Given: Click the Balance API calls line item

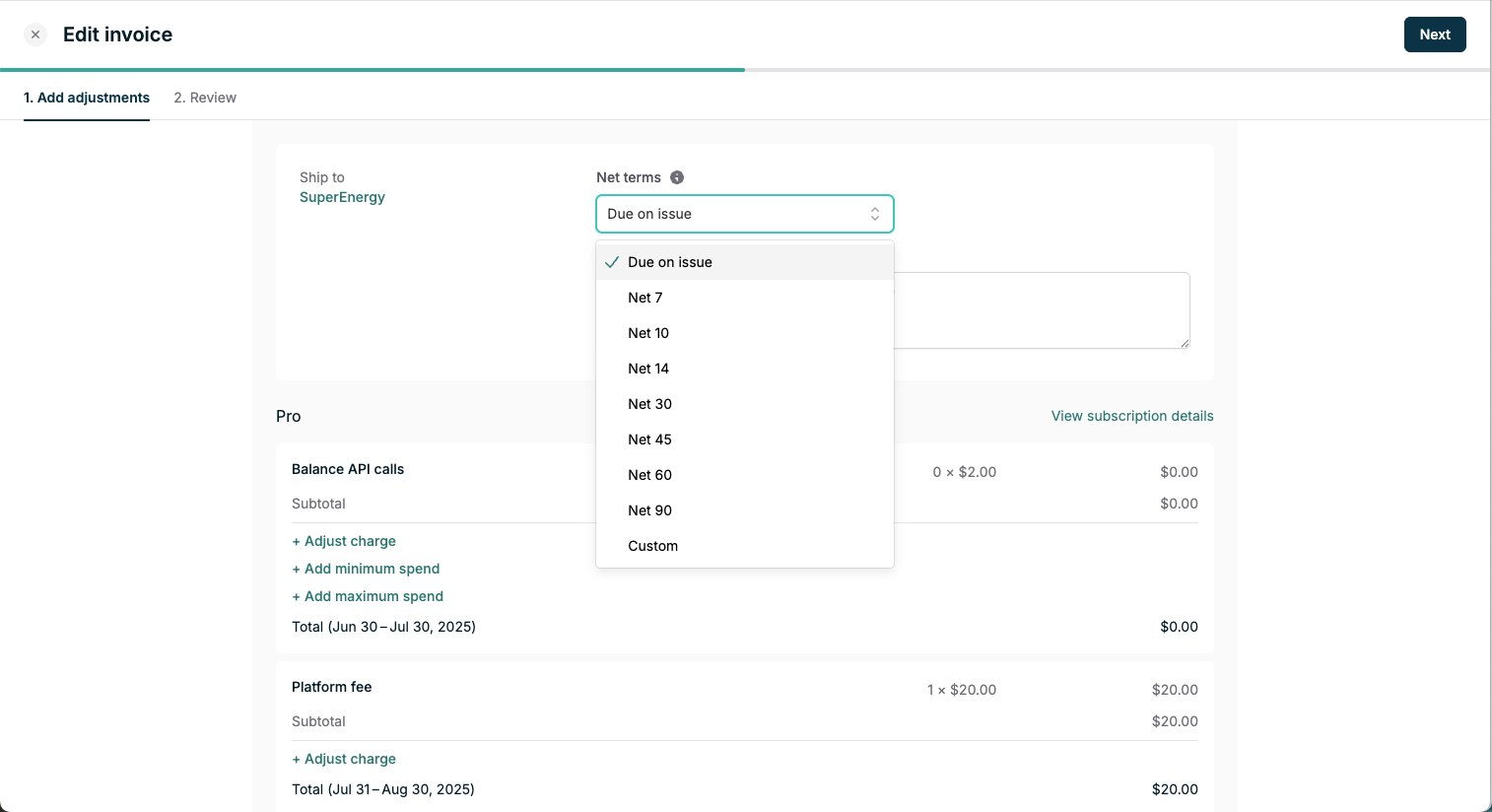Looking at the screenshot, I should (348, 469).
